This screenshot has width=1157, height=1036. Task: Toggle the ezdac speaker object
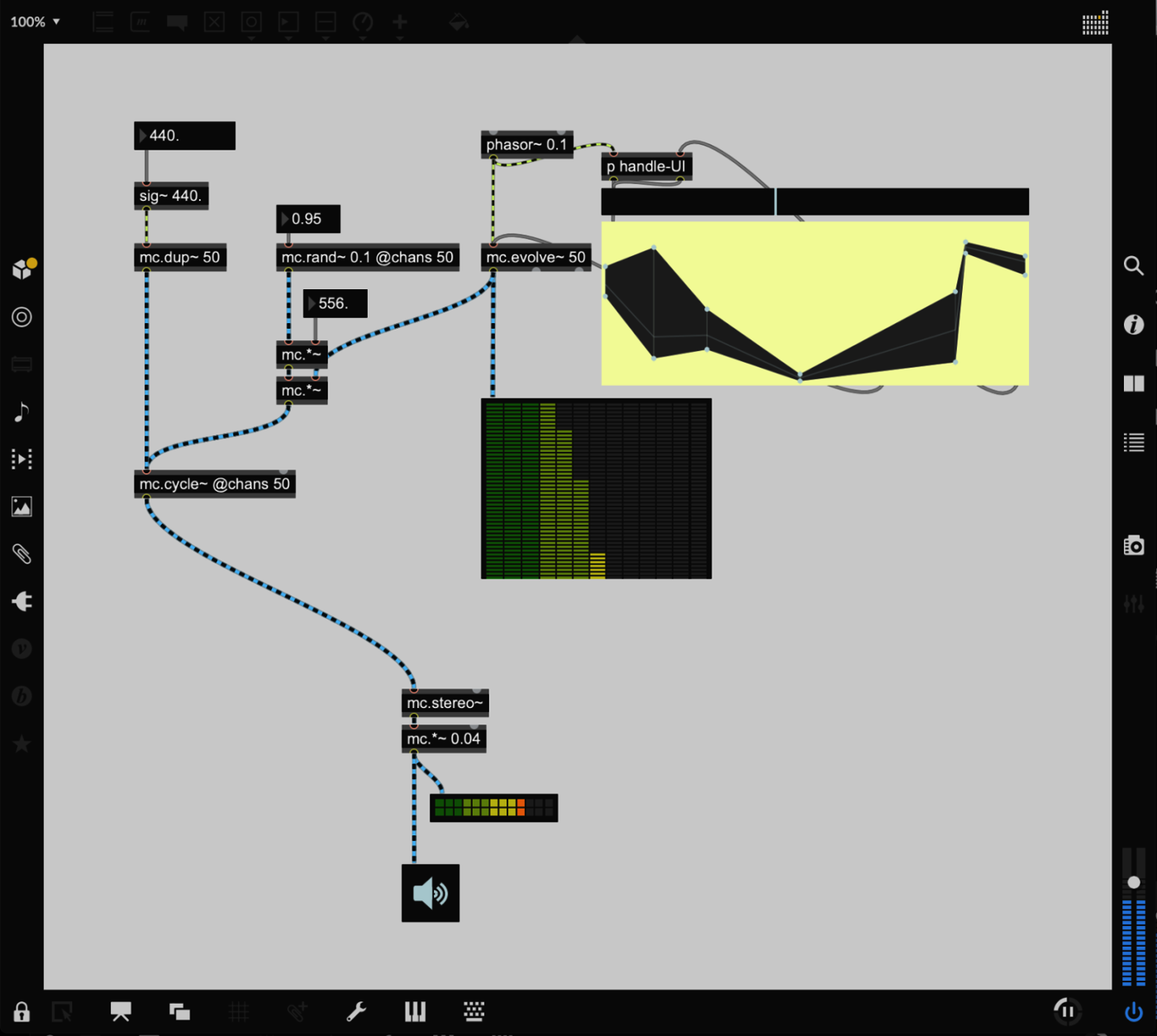click(431, 893)
